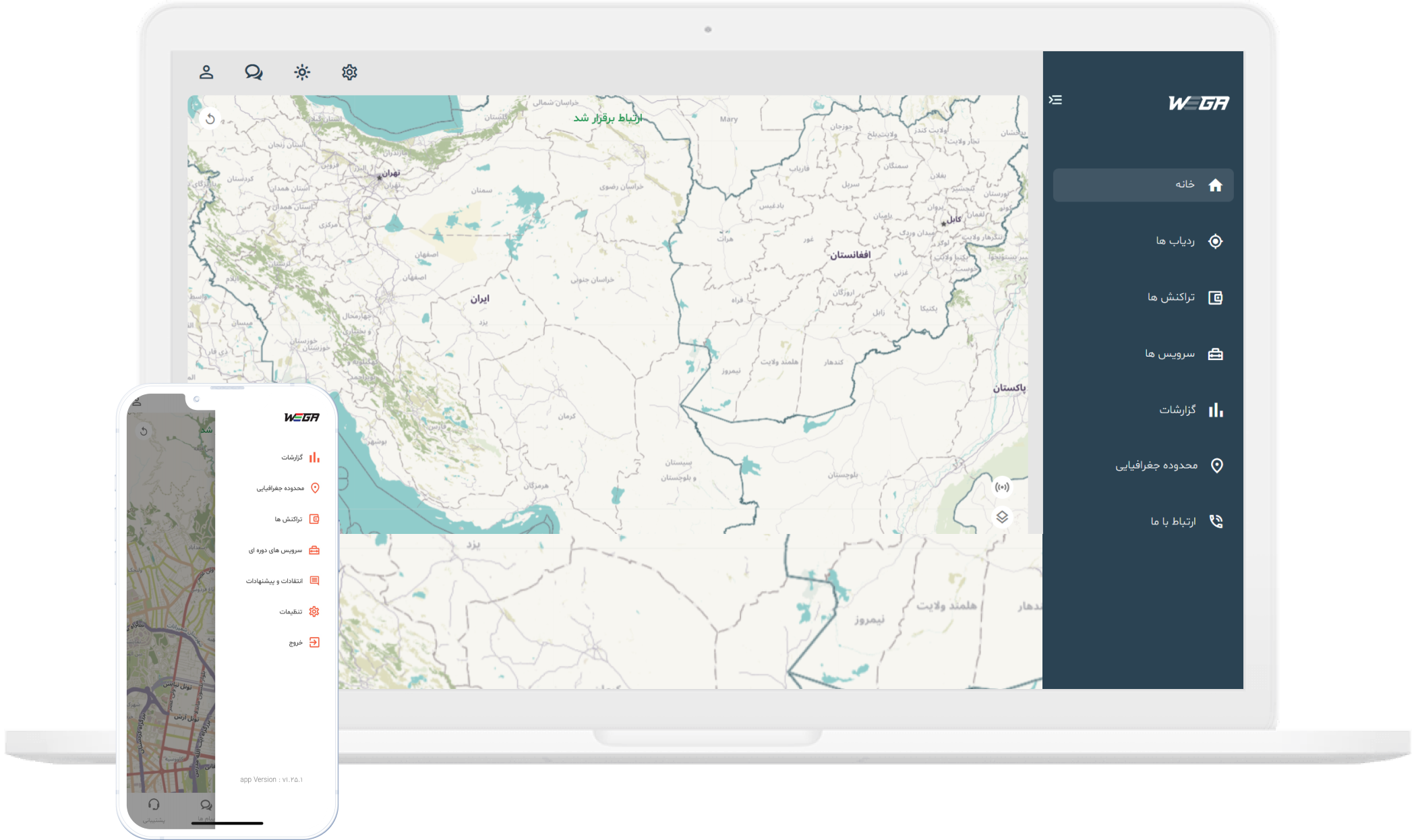Click the orange logout arrow icon on phone
Screen dimensions: 1416x840
(x=314, y=642)
